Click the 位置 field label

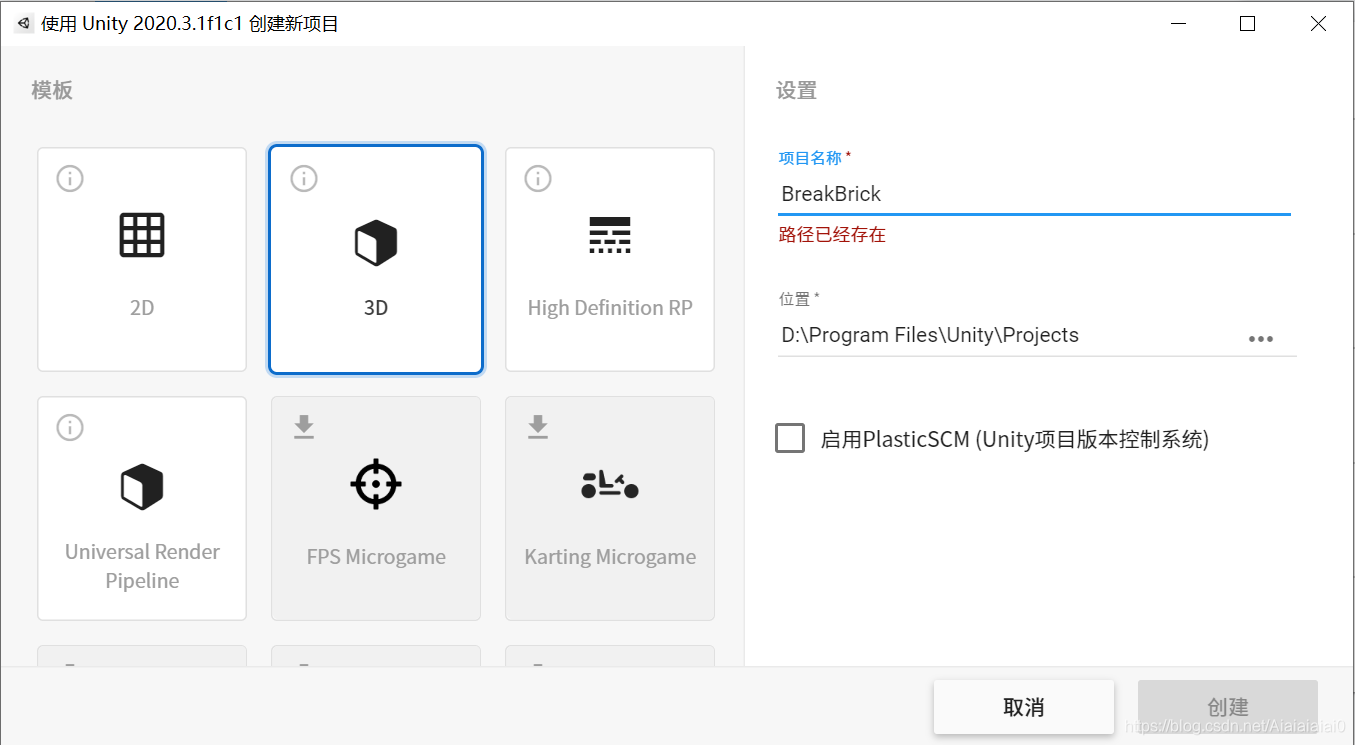[794, 299]
